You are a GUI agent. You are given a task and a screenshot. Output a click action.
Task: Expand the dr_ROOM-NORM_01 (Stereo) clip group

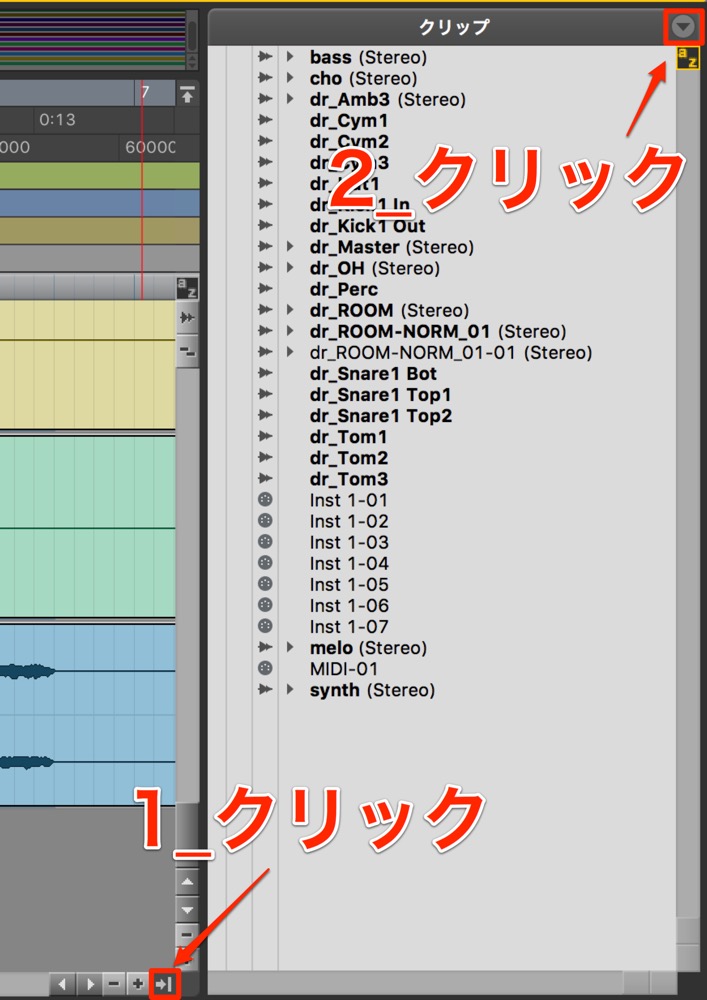pos(290,331)
